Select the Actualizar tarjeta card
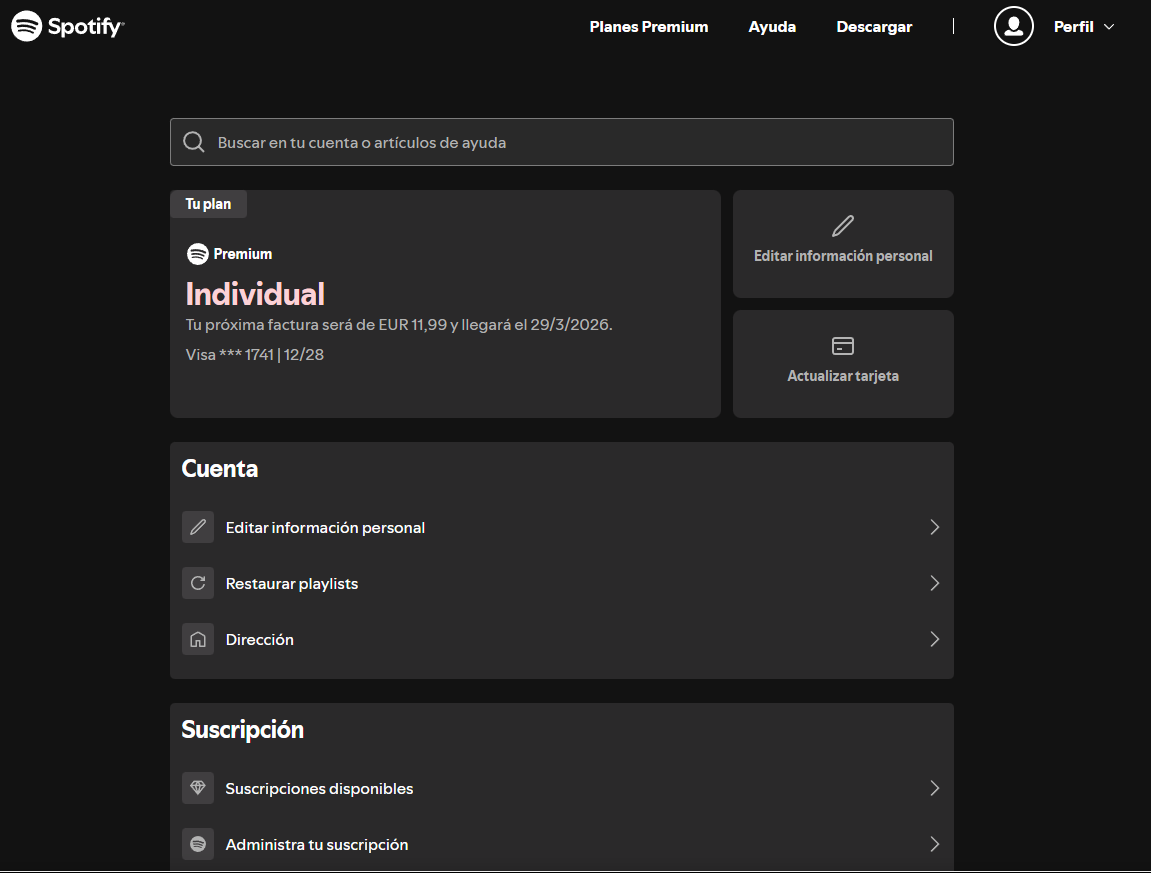 [x=843, y=364]
